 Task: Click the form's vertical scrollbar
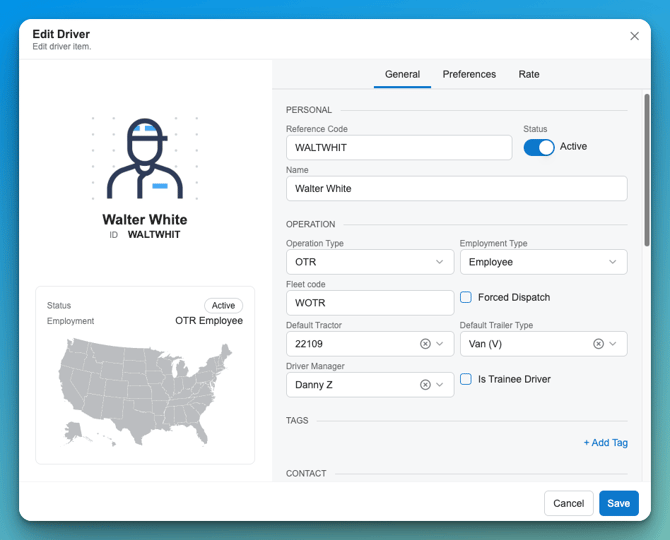click(x=647, y=170)
